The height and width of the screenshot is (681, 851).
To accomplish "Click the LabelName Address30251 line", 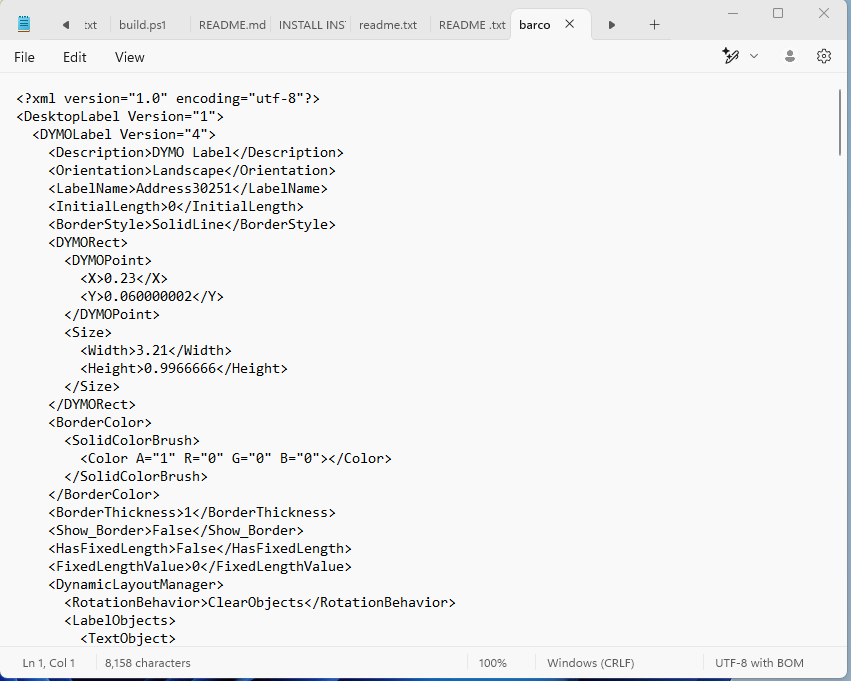I will pos(188,188).
